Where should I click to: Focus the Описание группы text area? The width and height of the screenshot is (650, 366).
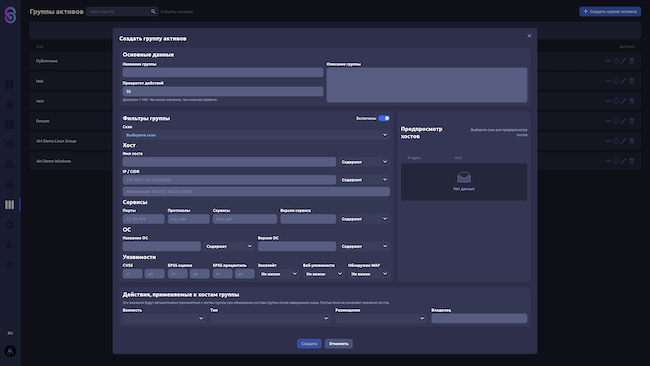[427, 85]
